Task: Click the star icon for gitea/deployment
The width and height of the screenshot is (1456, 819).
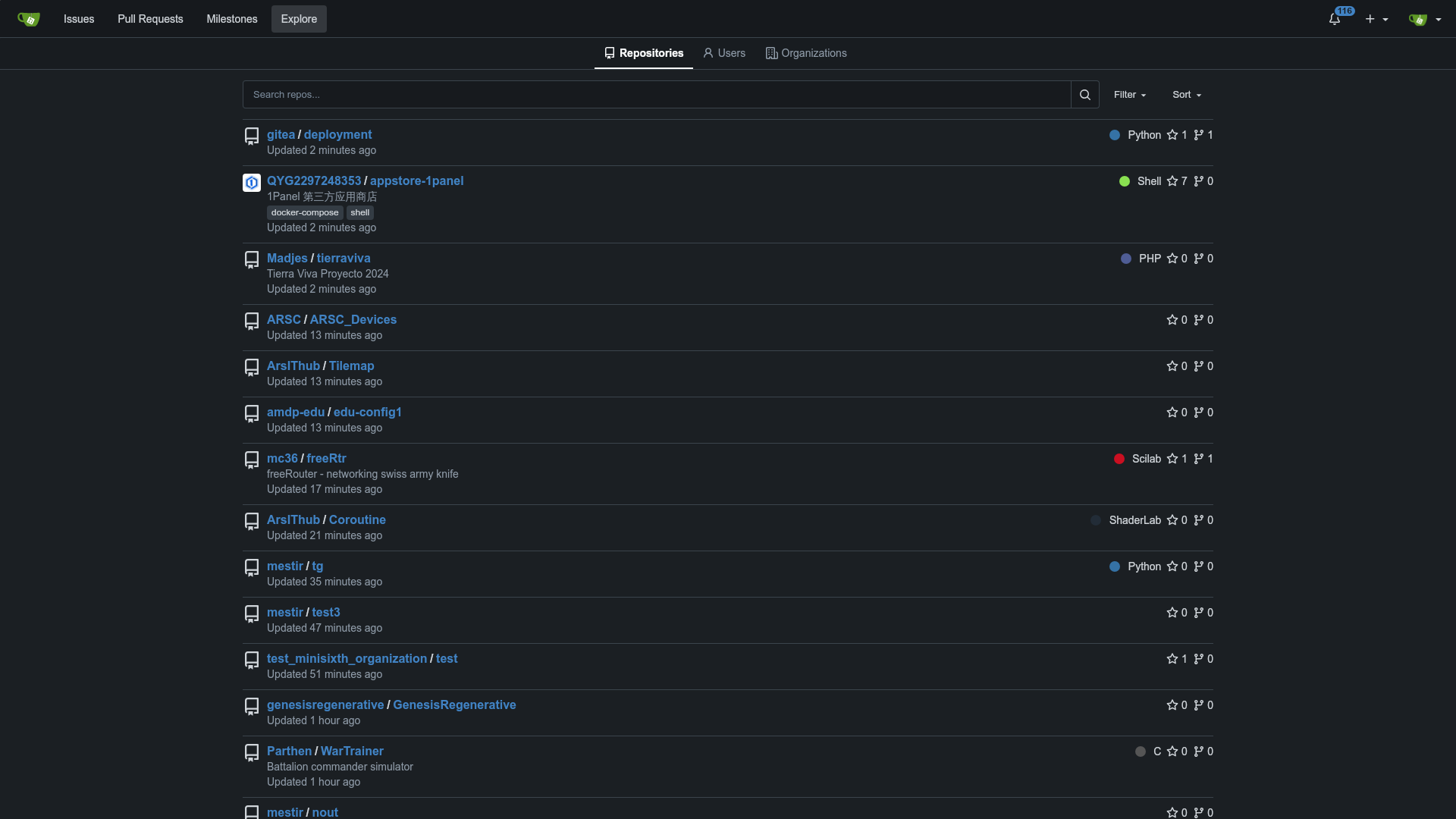Action: tap(1172, 135)
